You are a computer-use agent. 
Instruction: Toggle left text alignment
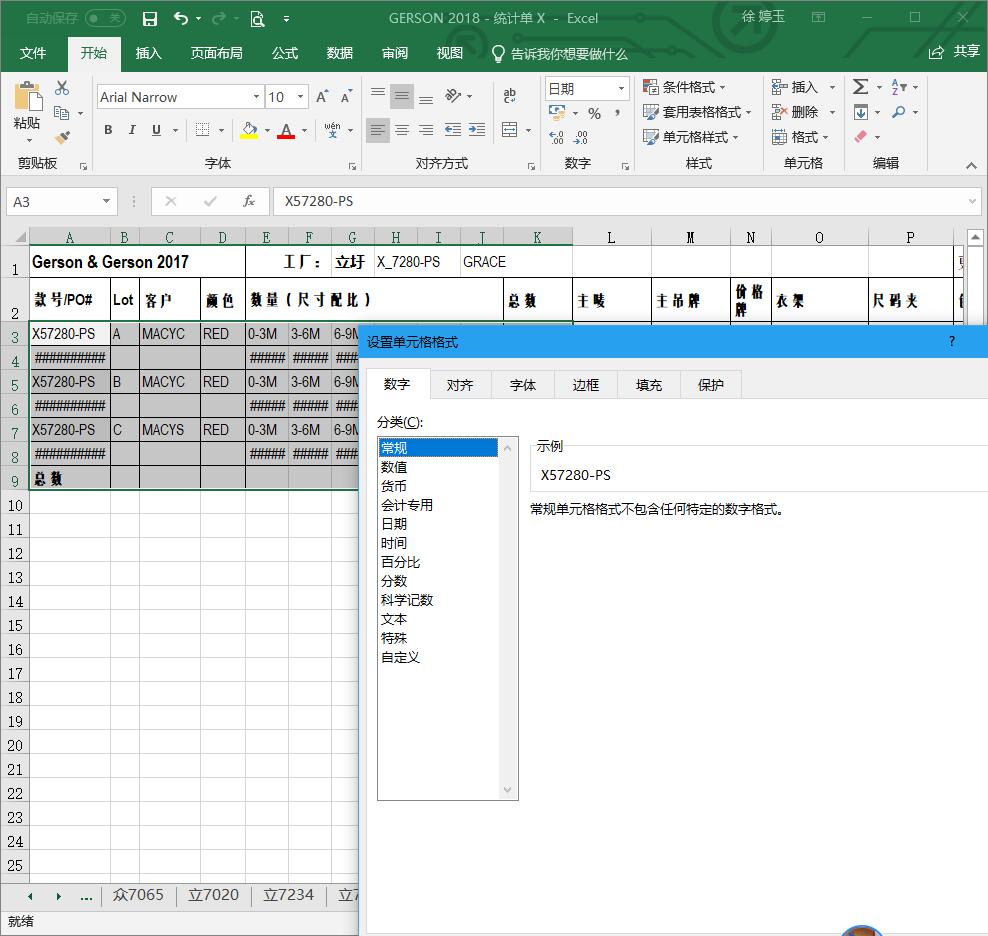(x=378, y=130)
